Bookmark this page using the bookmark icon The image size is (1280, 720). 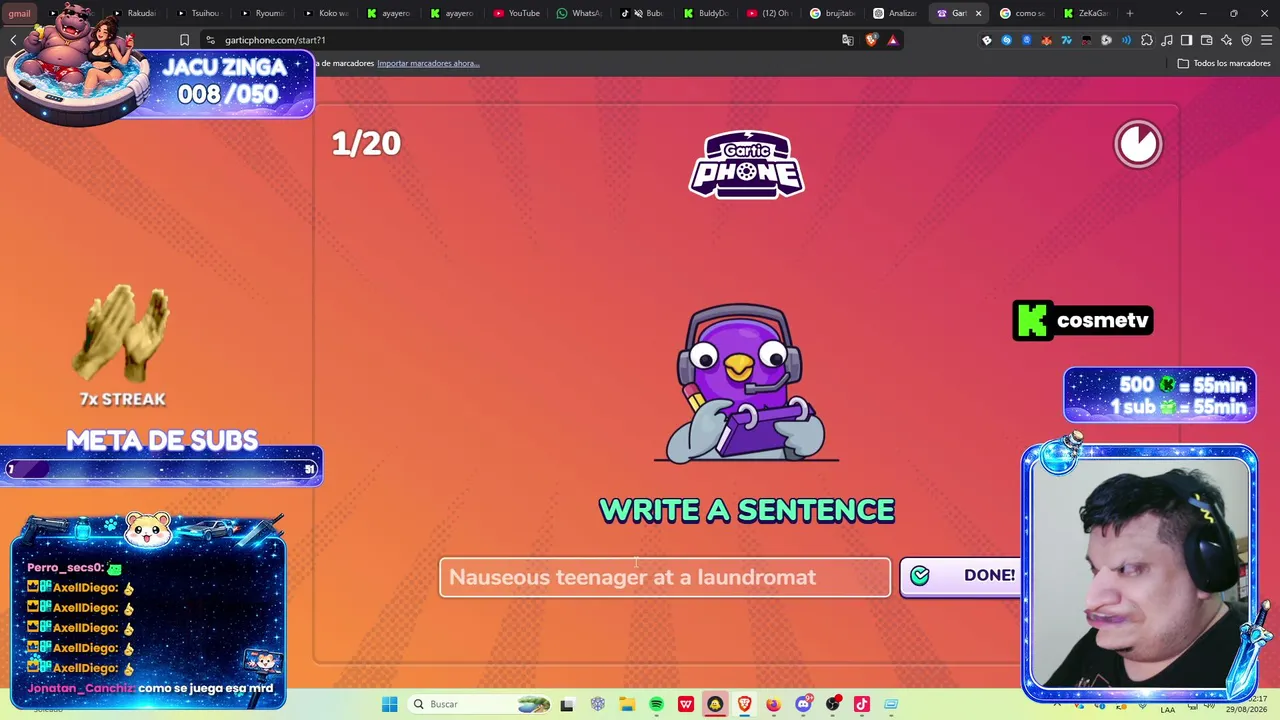184,40
